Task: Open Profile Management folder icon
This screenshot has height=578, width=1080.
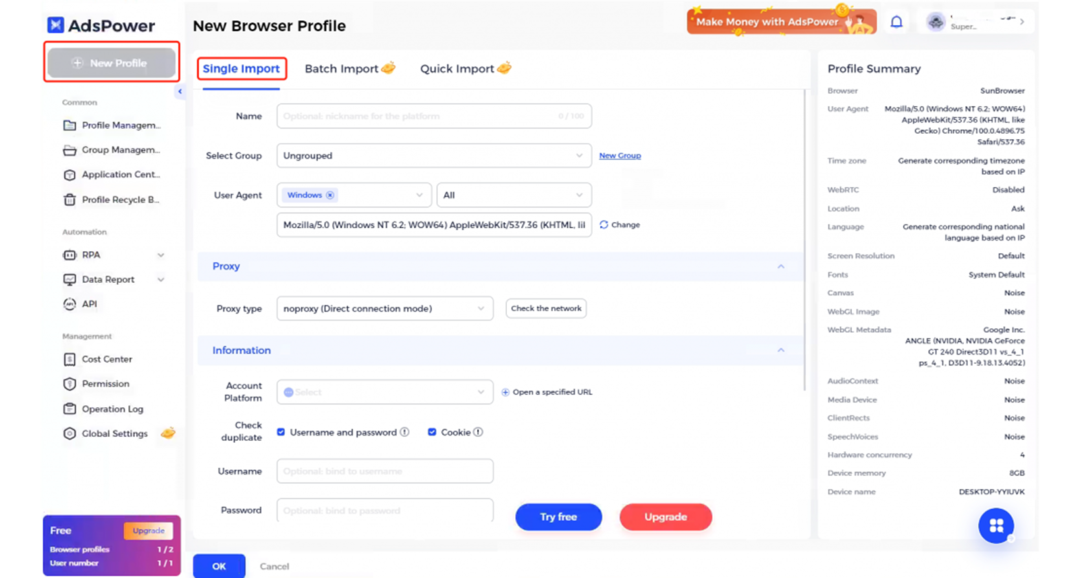Action: coord(70,125)
